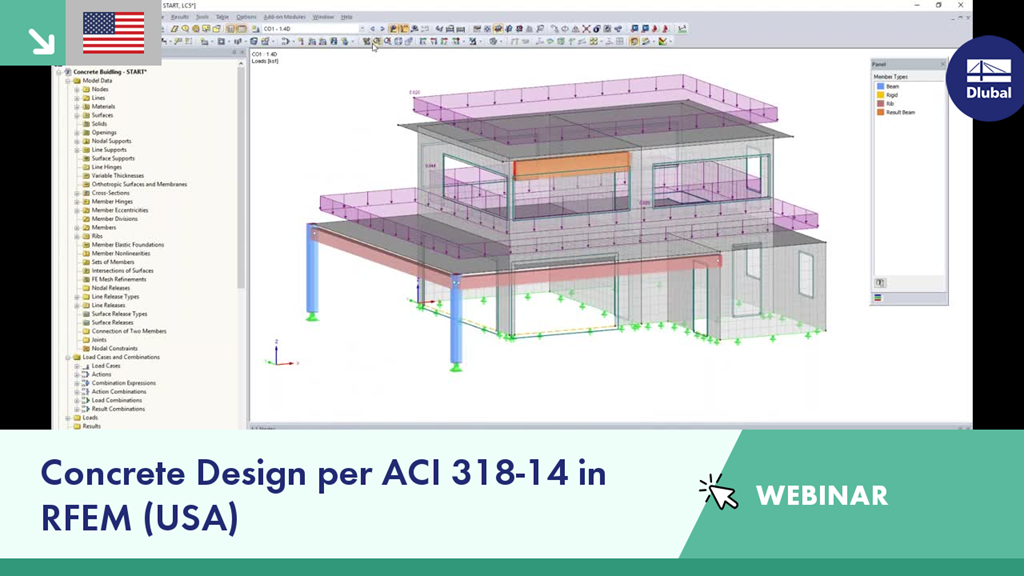
Task: Click the WEBINAR label in banner
Action: [x=822, y=496]
